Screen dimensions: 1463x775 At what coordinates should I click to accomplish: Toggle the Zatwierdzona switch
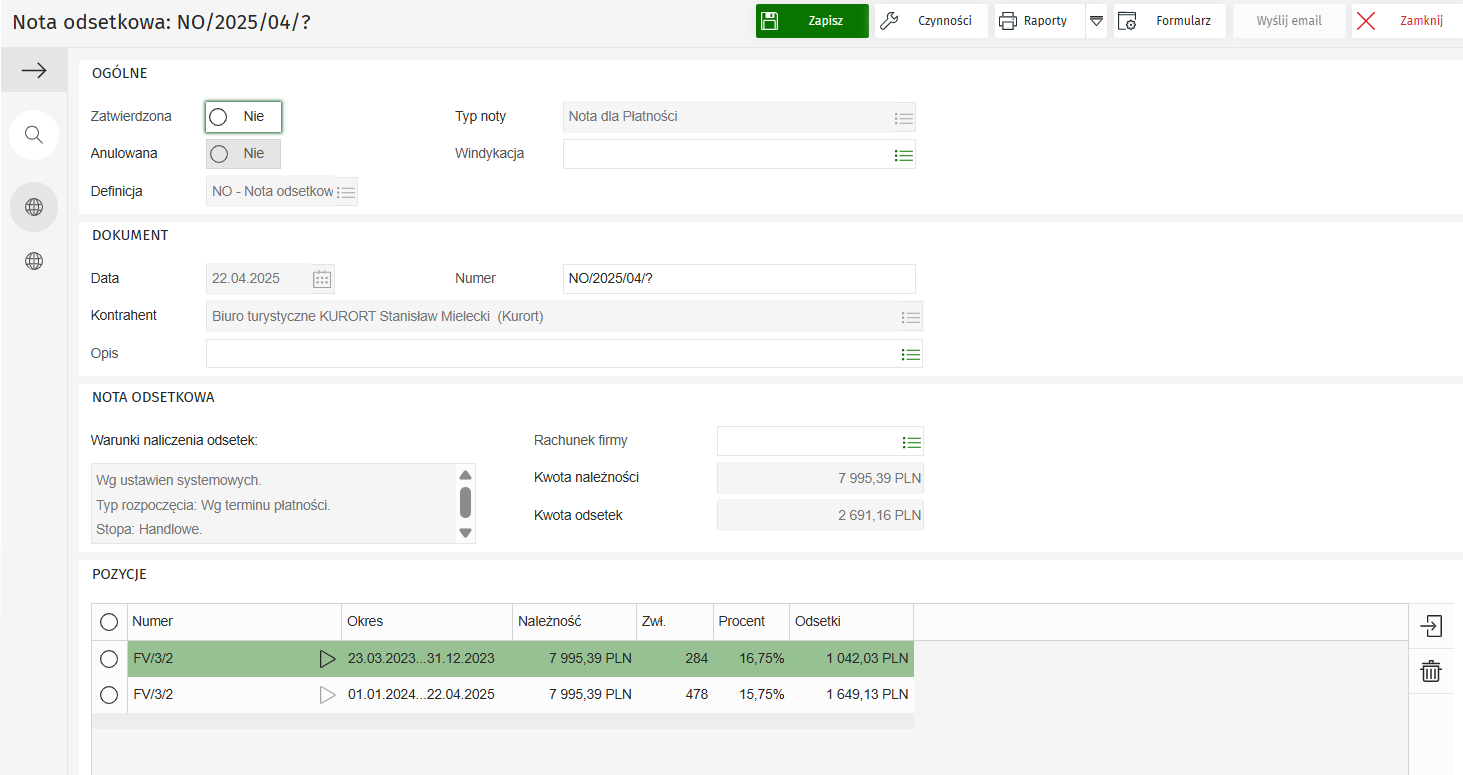click(243, 117)
